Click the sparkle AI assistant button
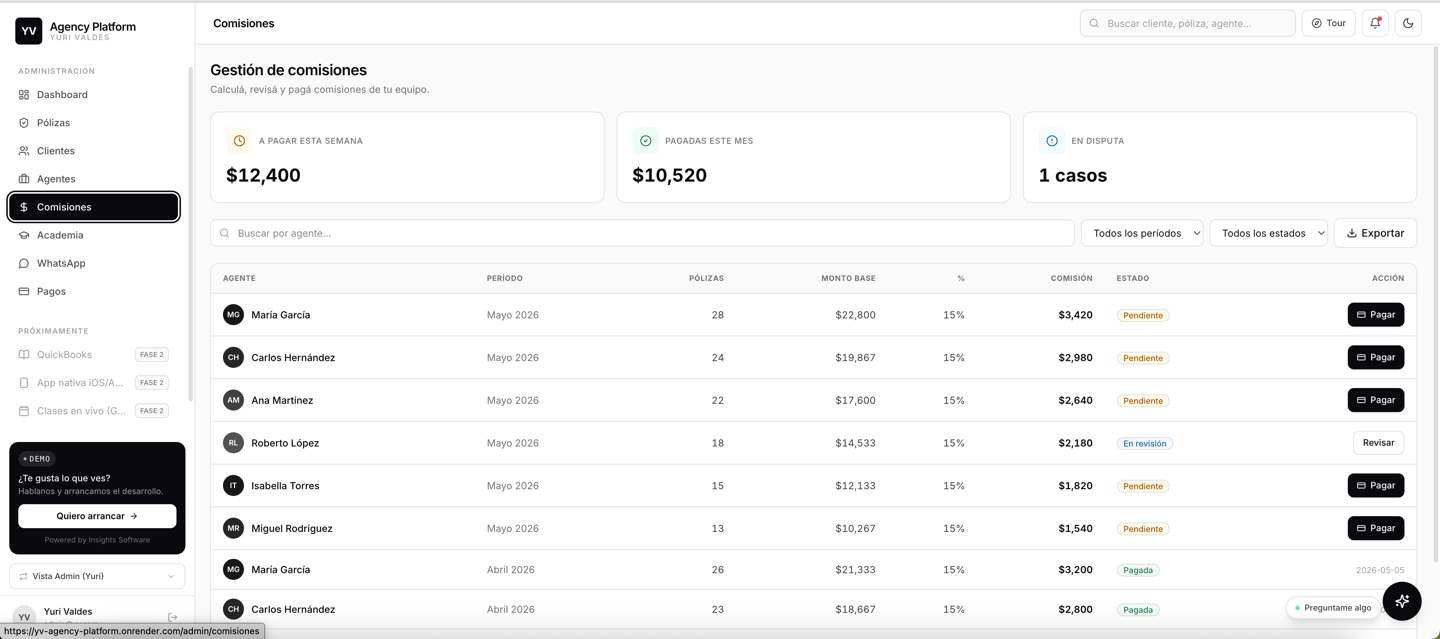Image resolution: width=1440 pixels, height=639 pixels. [1402, 601]
